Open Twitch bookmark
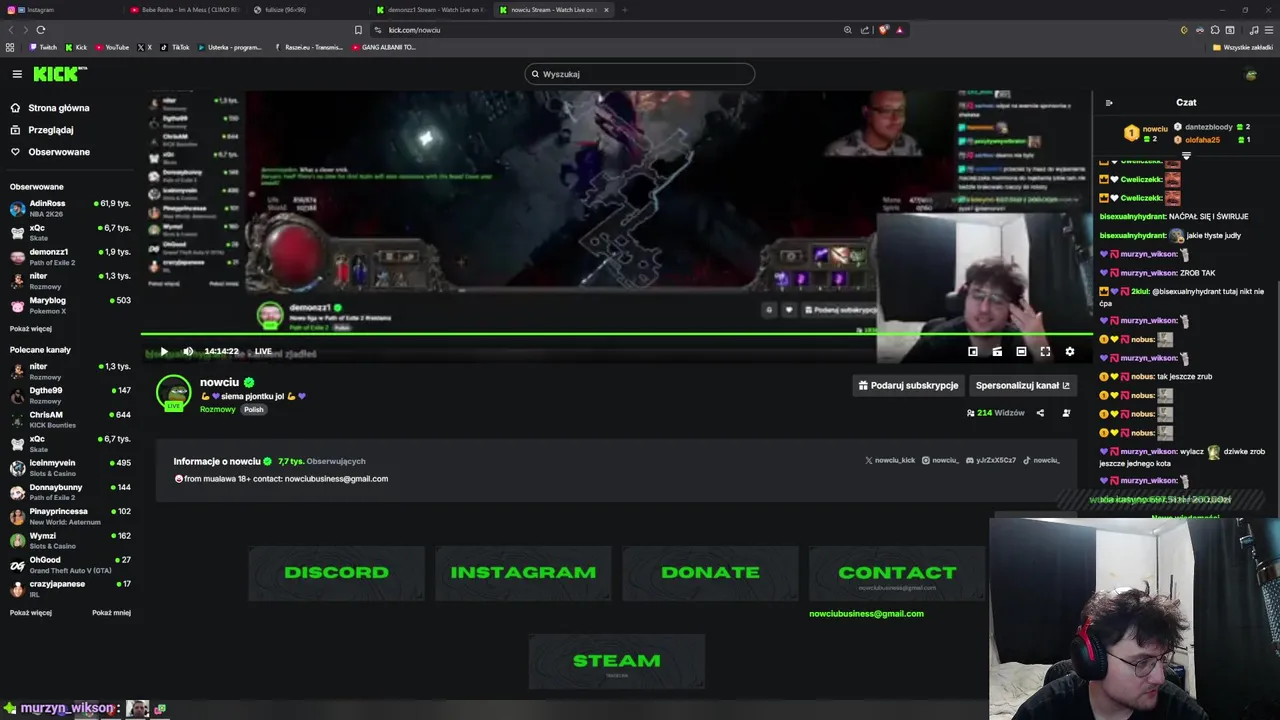The image size is (1280, 720). [x=43, y=47]
